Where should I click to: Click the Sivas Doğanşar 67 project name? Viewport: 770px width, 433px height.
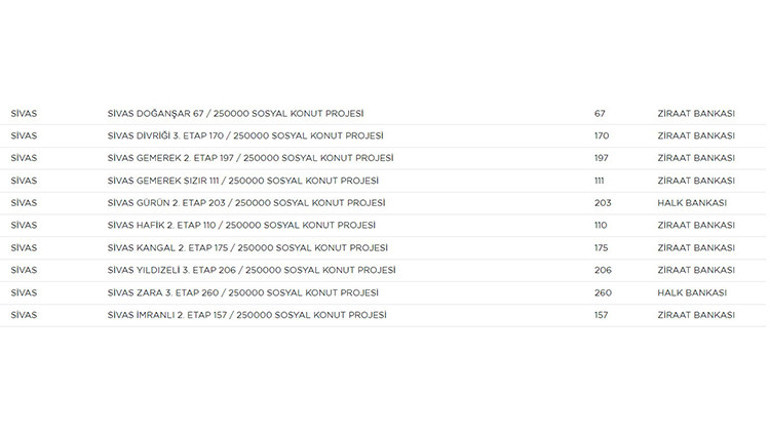click(234, 114)
